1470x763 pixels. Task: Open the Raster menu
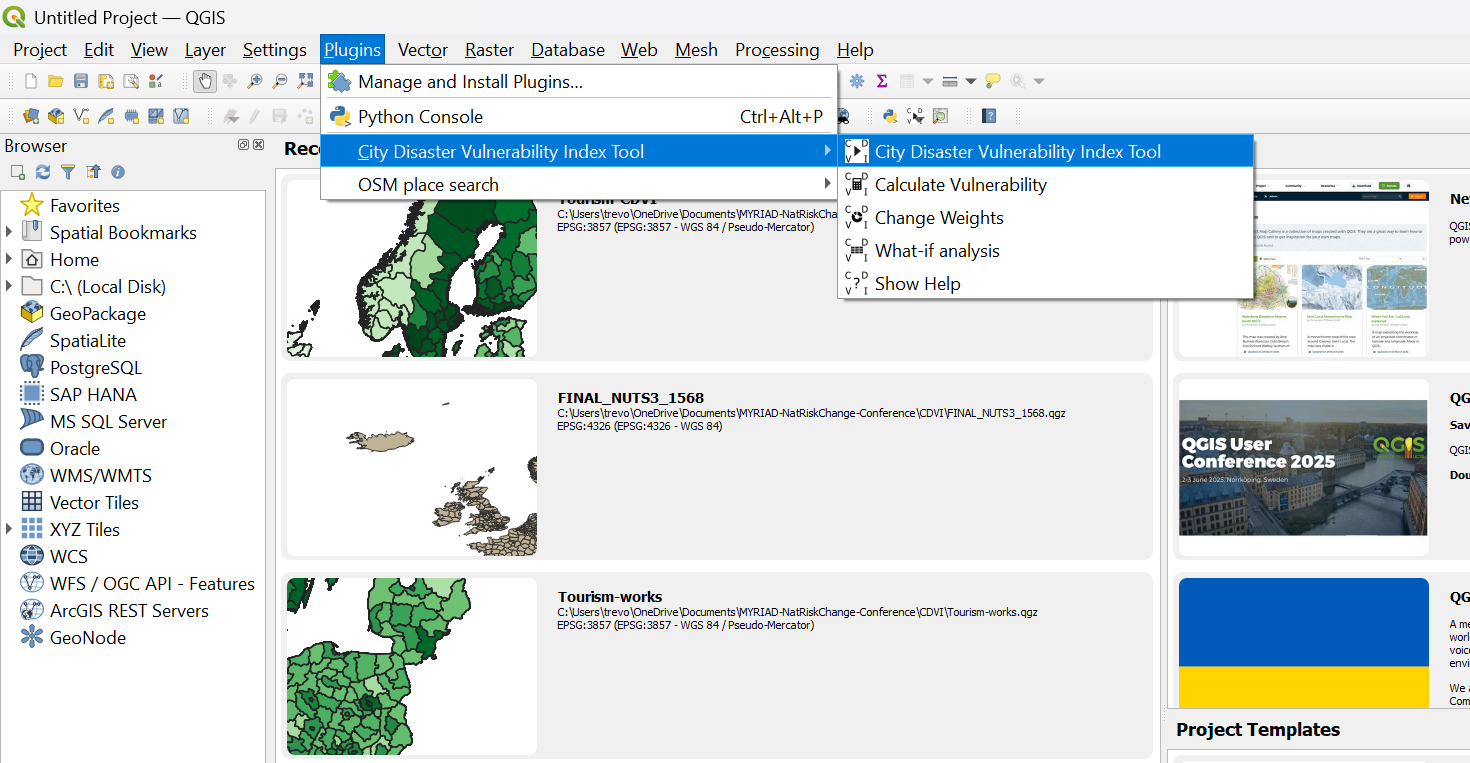pos(489,49)
